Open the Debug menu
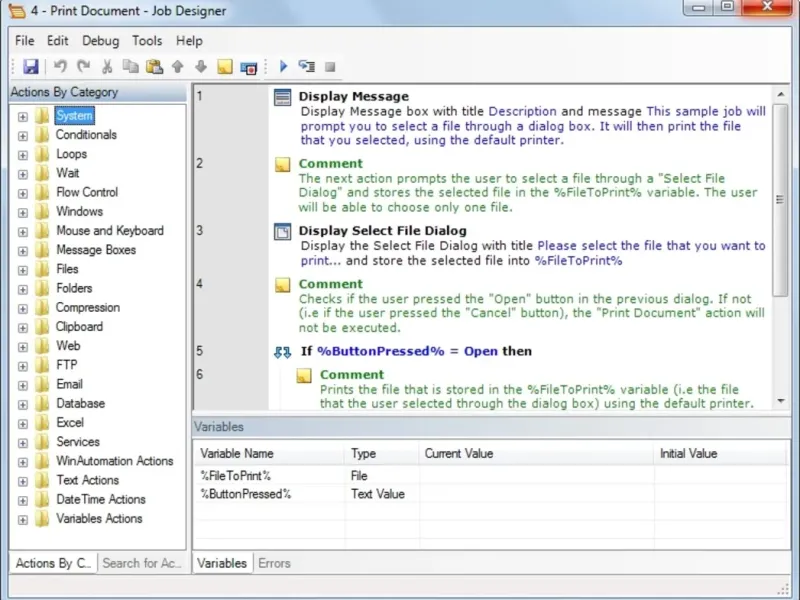The width and height of the screenshot is (800, 600). [x=100, y=41]
